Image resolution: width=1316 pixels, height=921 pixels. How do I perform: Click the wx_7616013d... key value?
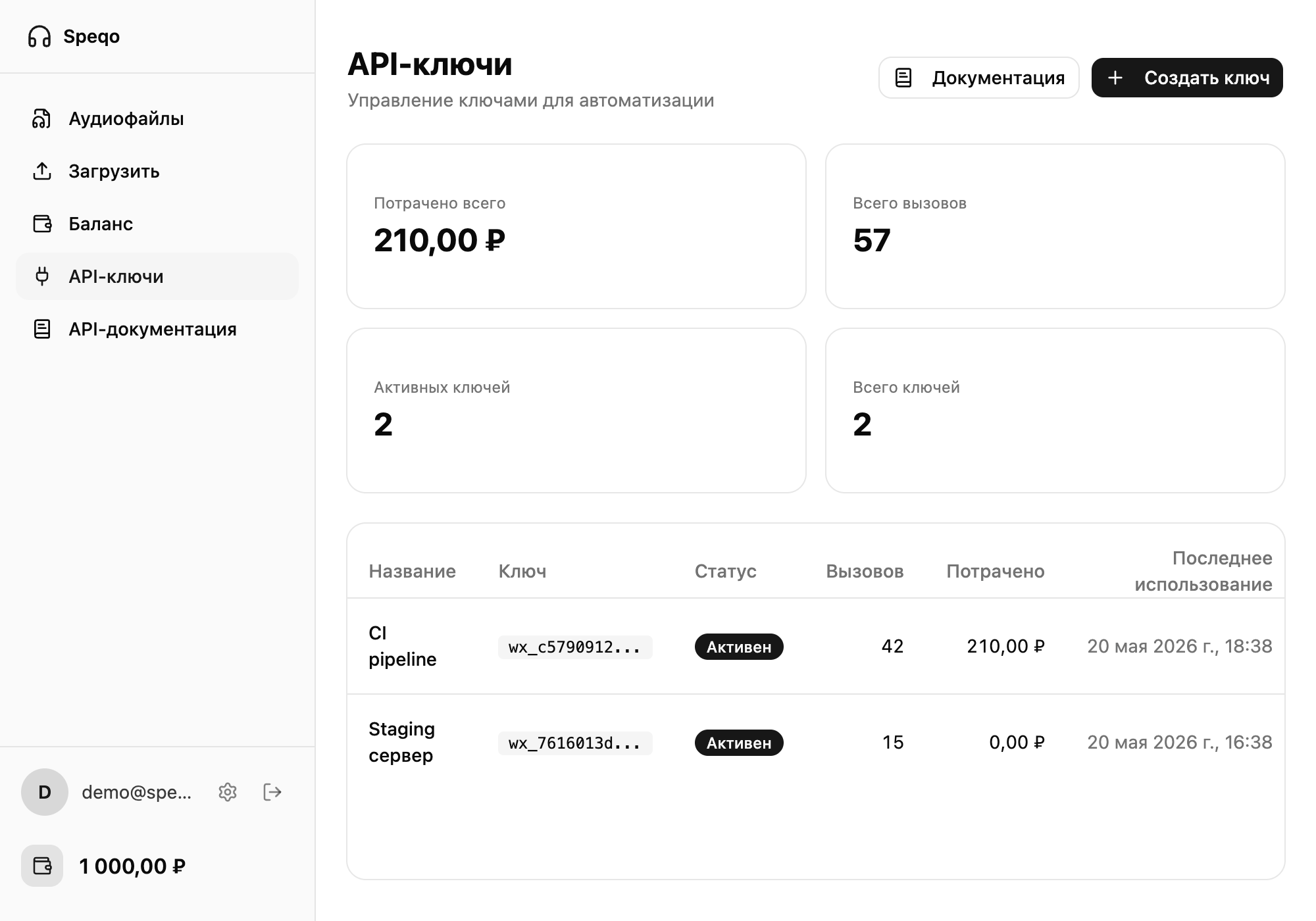point(575,743)
